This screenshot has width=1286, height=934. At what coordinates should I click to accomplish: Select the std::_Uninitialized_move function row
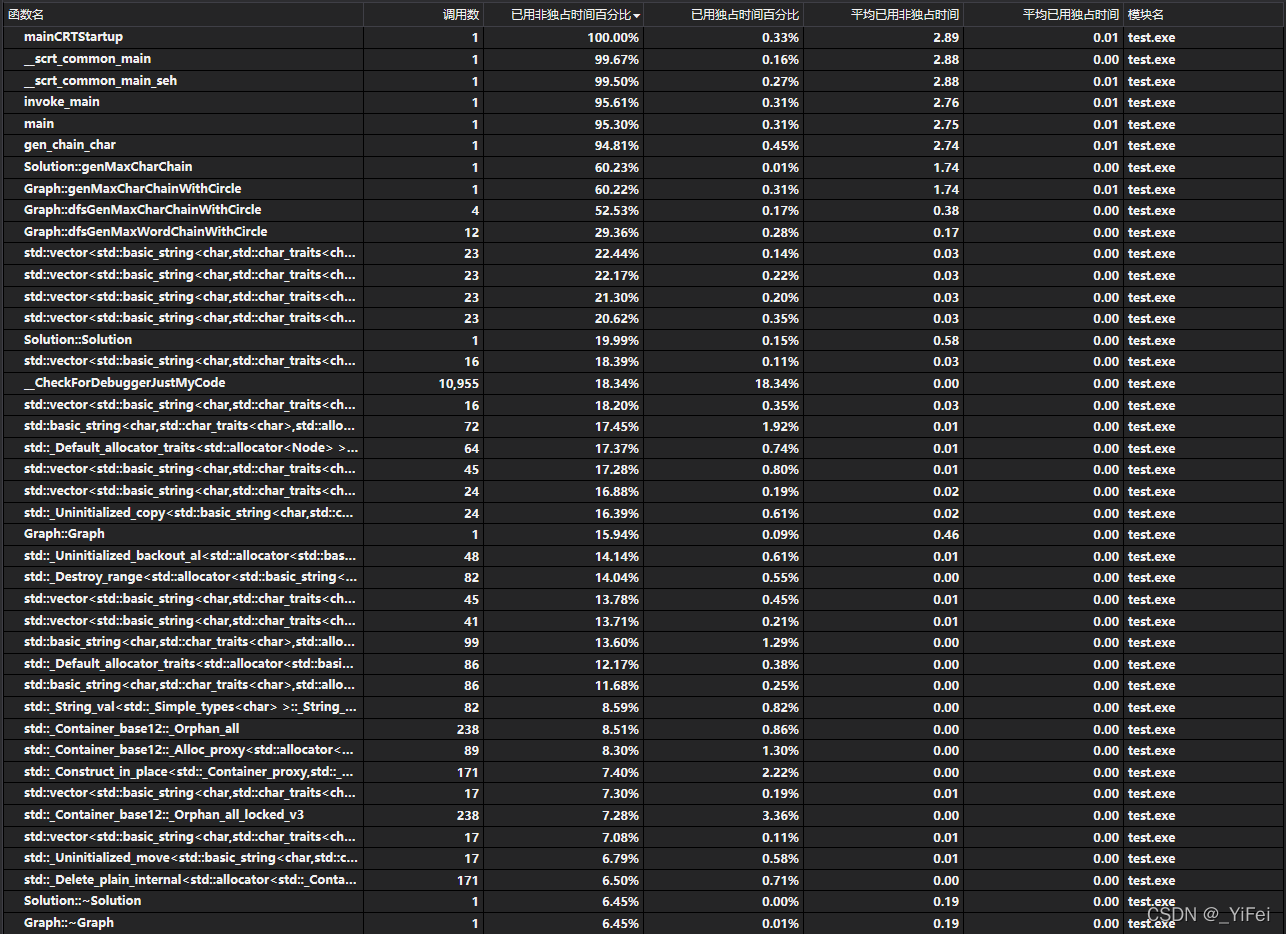pyautogui.click(x=643, y=858)
